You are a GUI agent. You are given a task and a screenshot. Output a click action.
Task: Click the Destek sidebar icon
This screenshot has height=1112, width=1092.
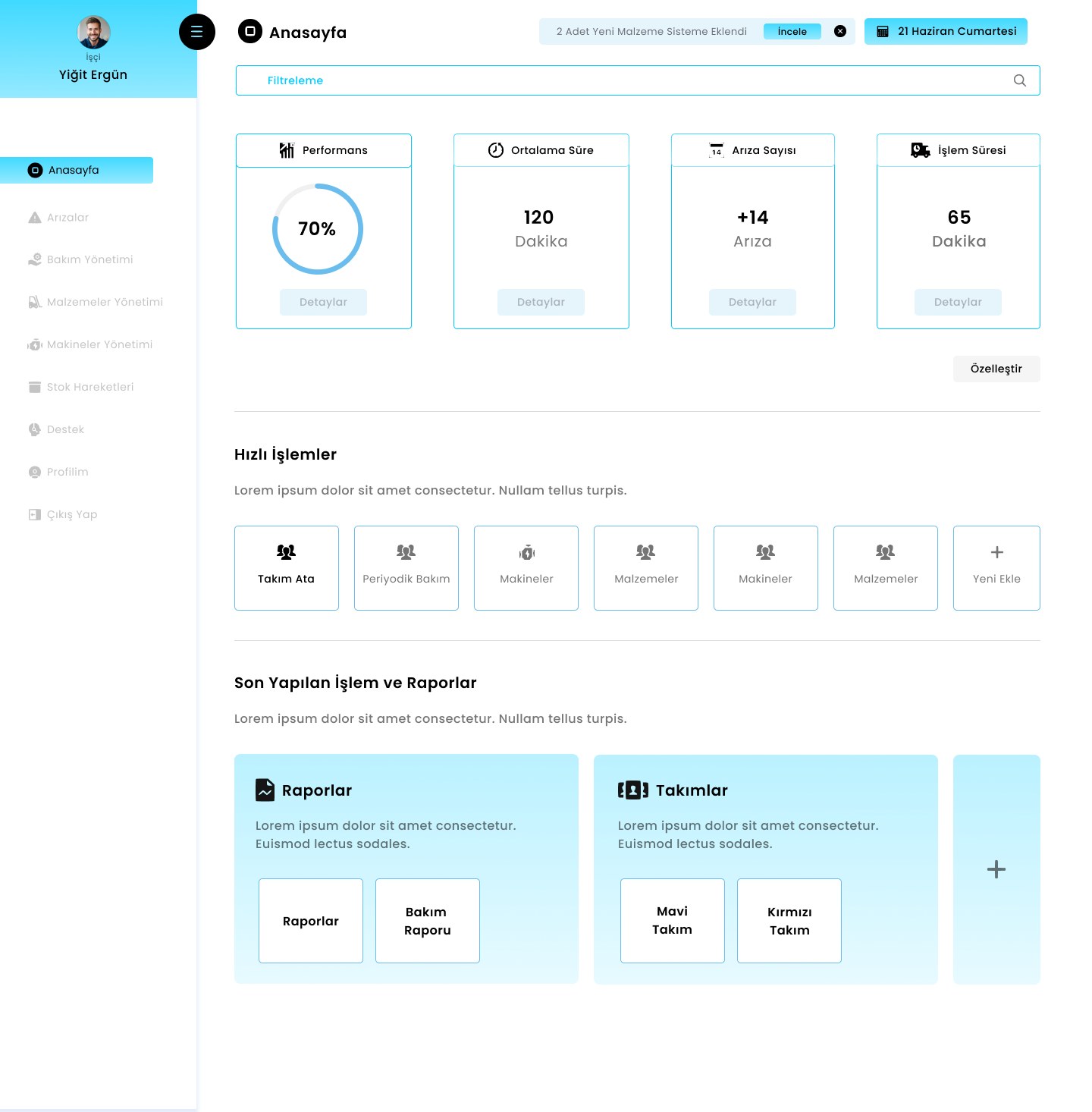click(x=35, y=429)
